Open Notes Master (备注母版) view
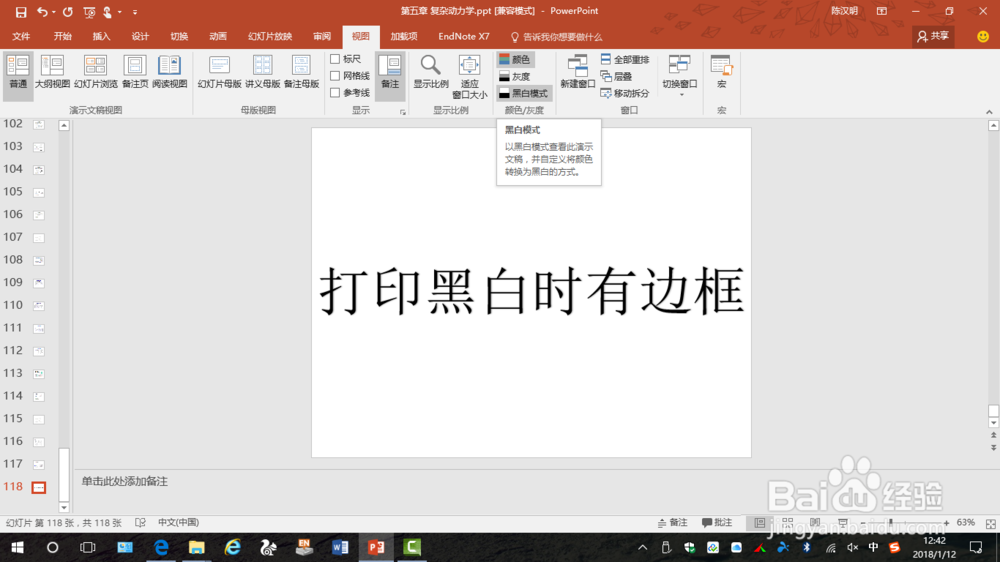Screen dimensions: 1000x562 (x=302, y=72)
